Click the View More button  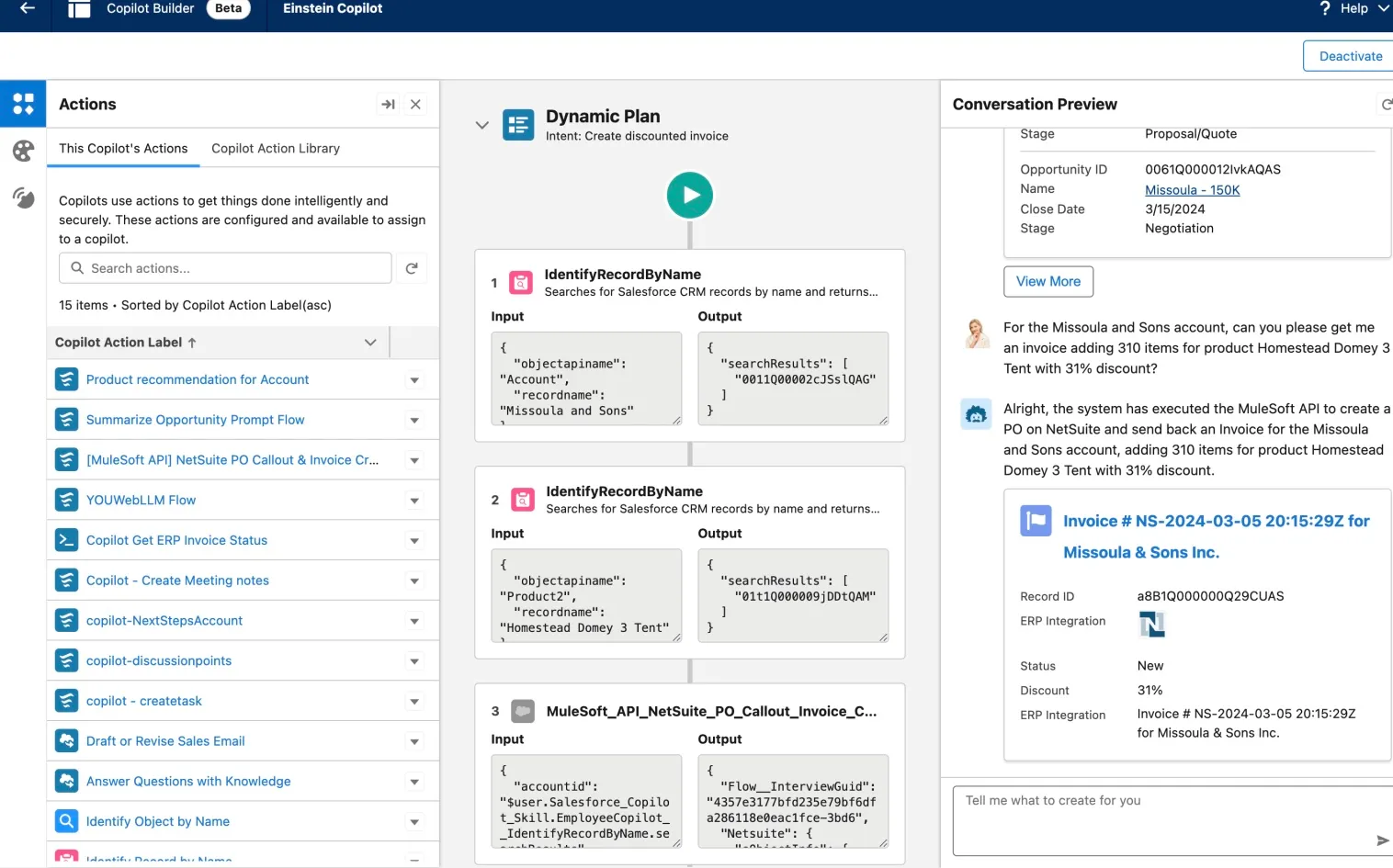click(x=1048, y=281)
